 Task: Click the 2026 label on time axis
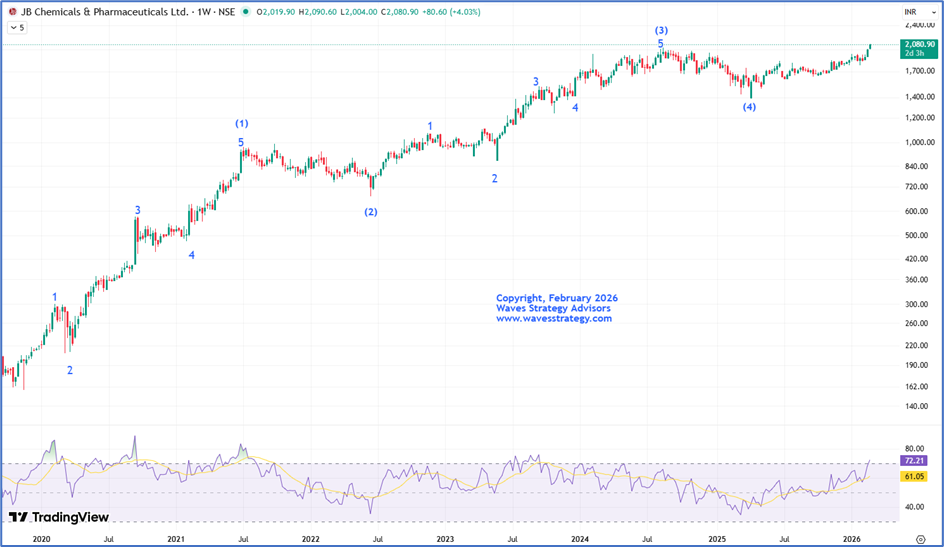852,539
